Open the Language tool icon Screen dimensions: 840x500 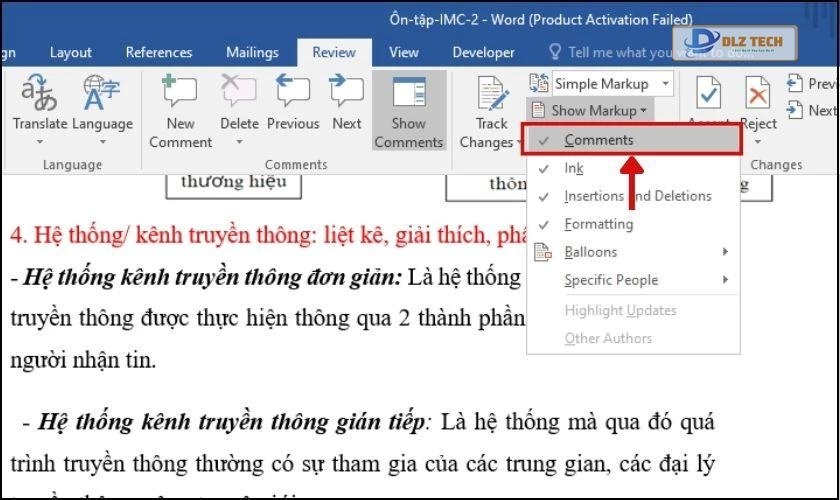click(102, 96)
